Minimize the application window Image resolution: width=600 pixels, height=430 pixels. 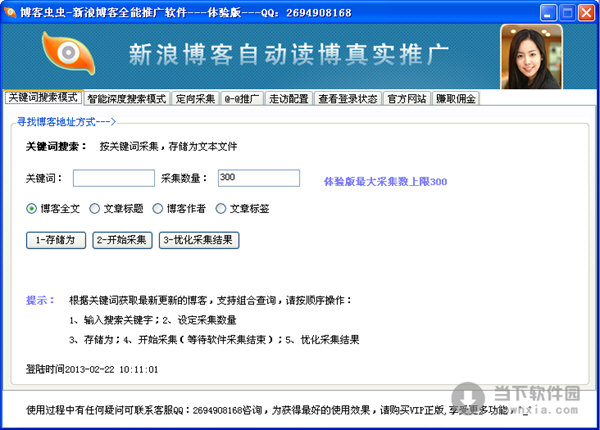coord(548,13)
